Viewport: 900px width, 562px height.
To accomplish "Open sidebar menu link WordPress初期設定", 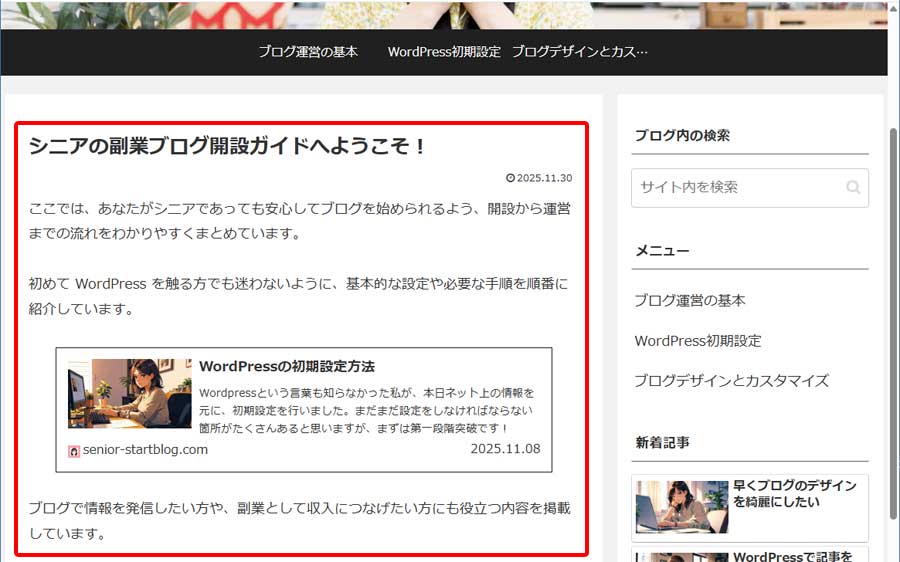I will 697,340.
